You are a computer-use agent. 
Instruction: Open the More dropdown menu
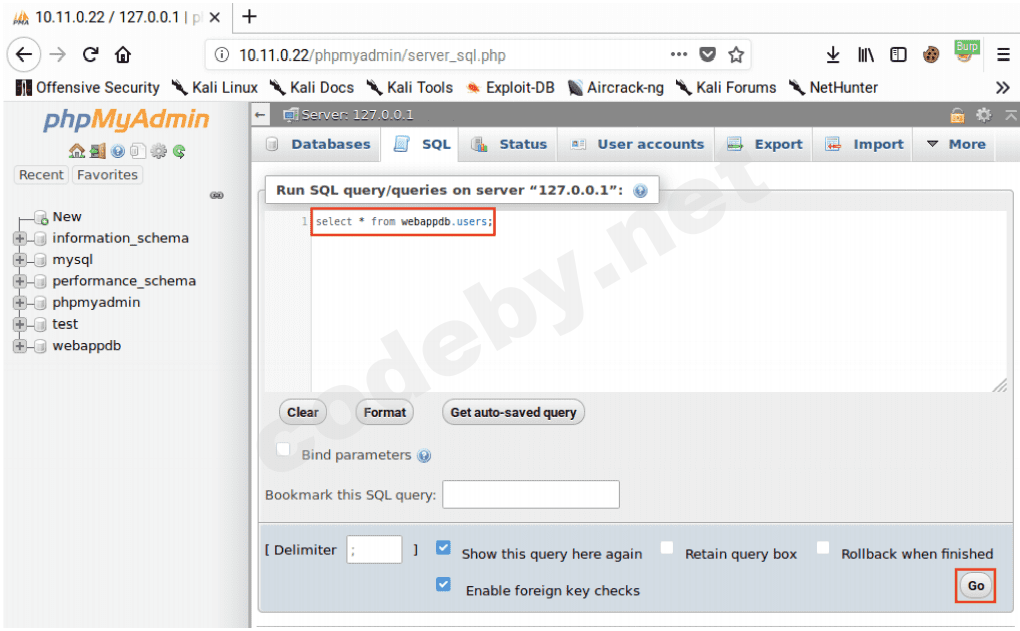(x=956, y=144)
